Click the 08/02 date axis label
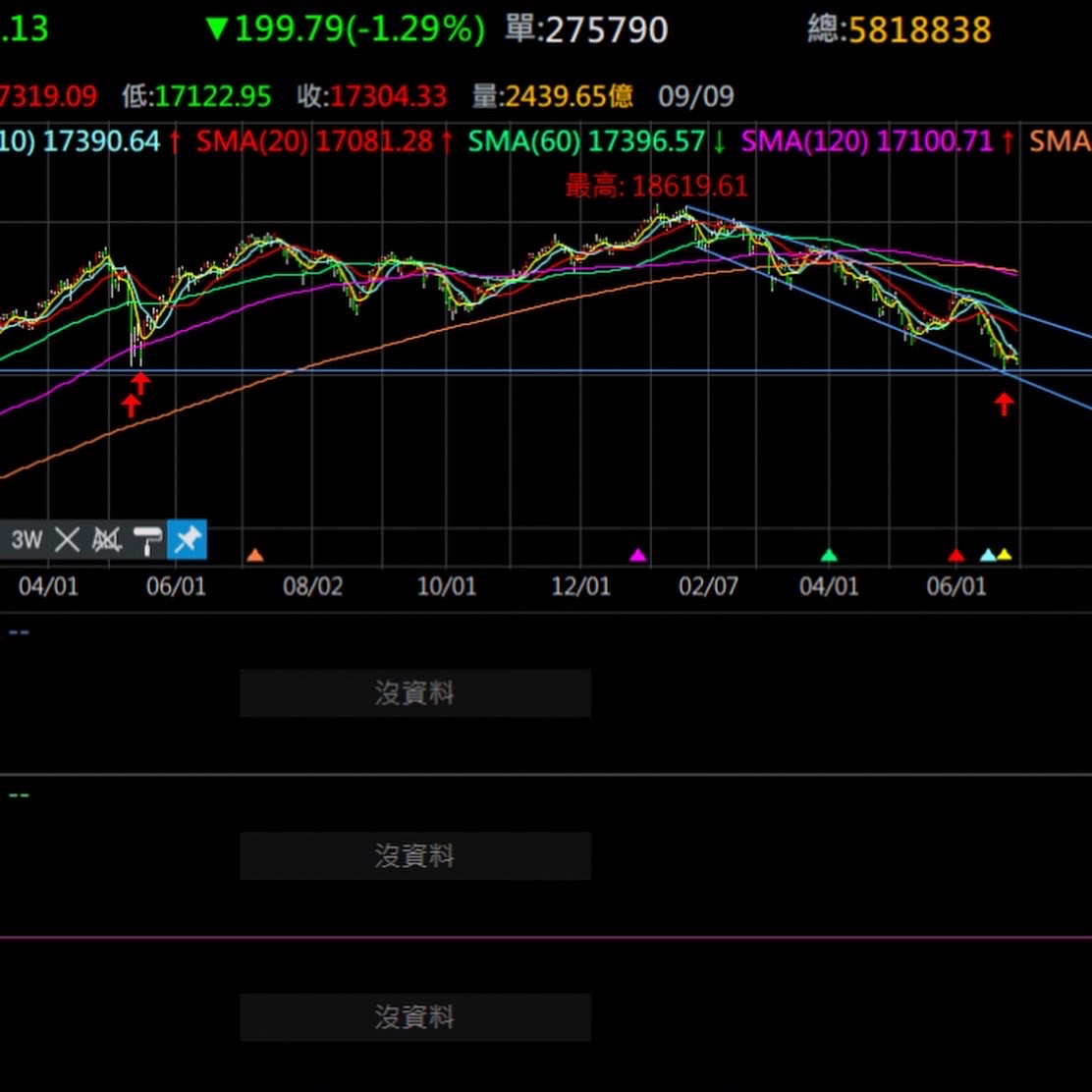This screenshot has height=1092, width=1092. (312, 586)
